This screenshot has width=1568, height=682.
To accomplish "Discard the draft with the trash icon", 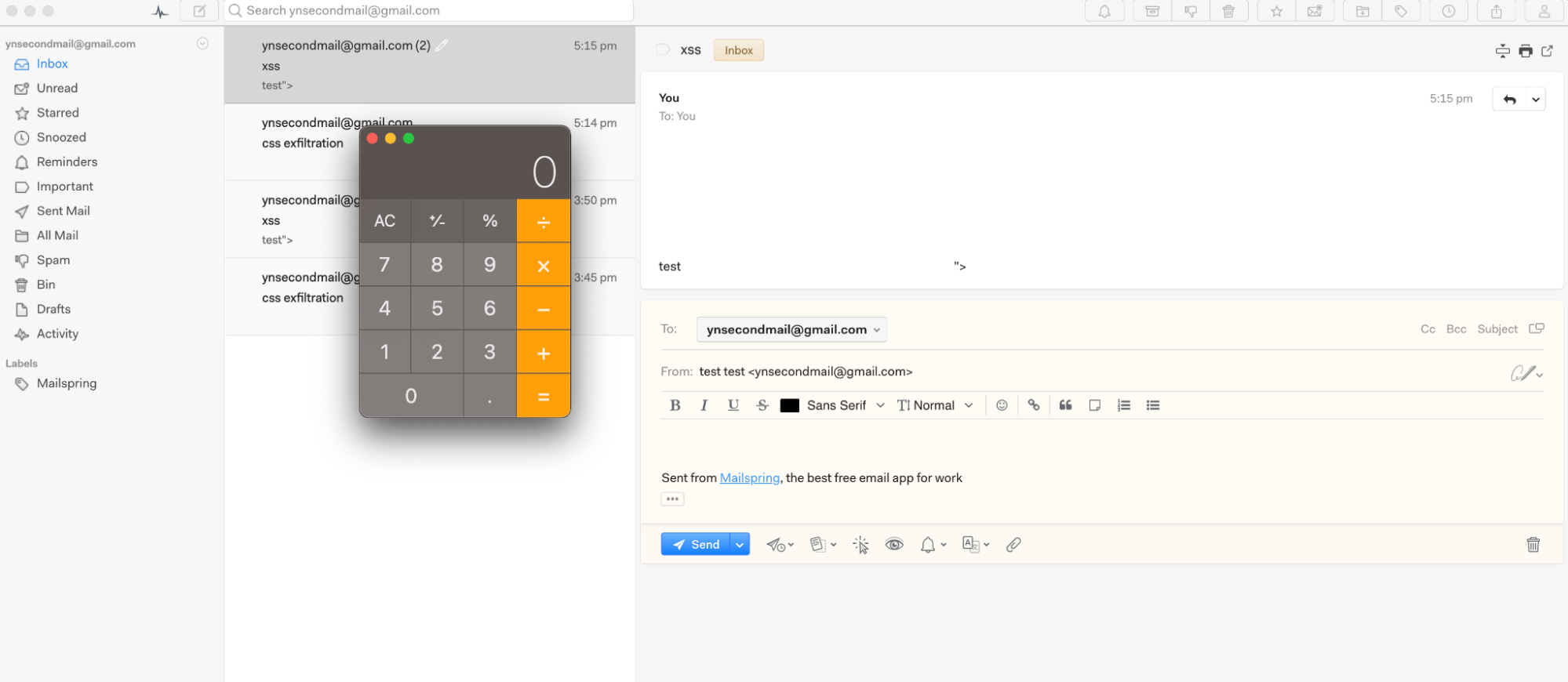I will click(1533, 545).
